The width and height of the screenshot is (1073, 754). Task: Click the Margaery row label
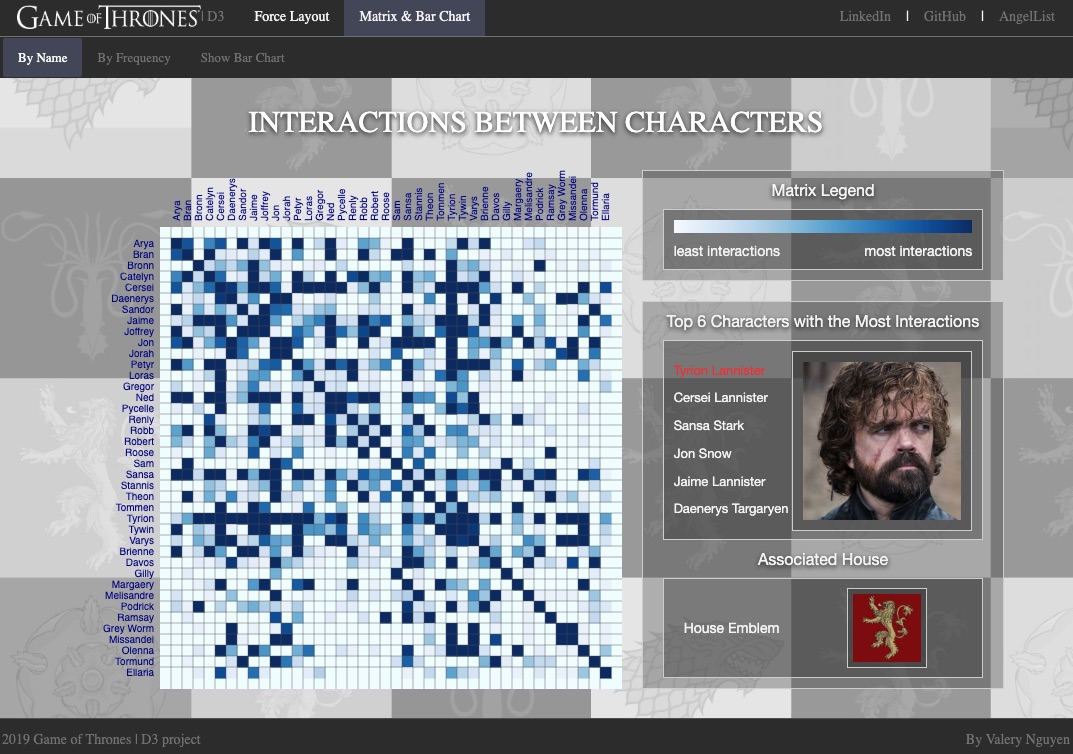point(133,584)
